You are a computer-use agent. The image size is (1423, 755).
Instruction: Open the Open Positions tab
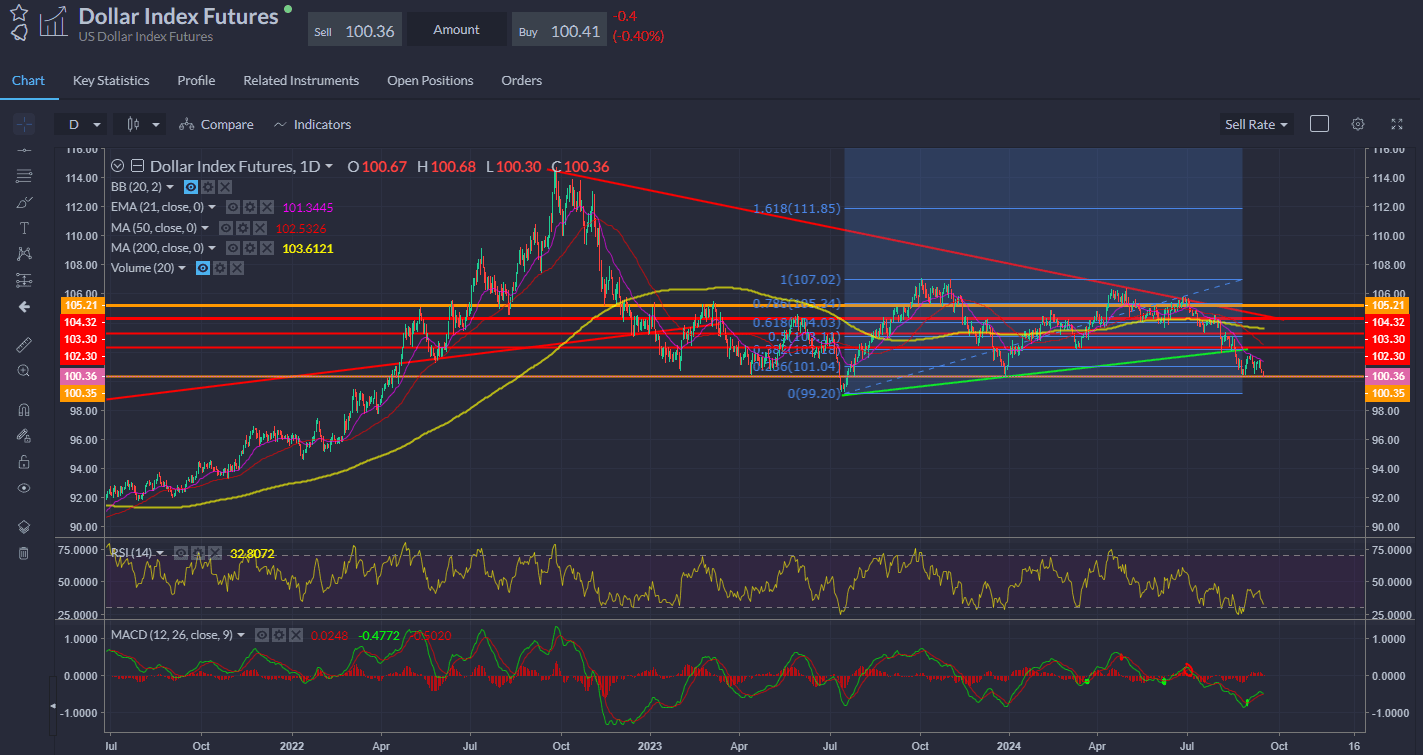[x=430, y=80]
